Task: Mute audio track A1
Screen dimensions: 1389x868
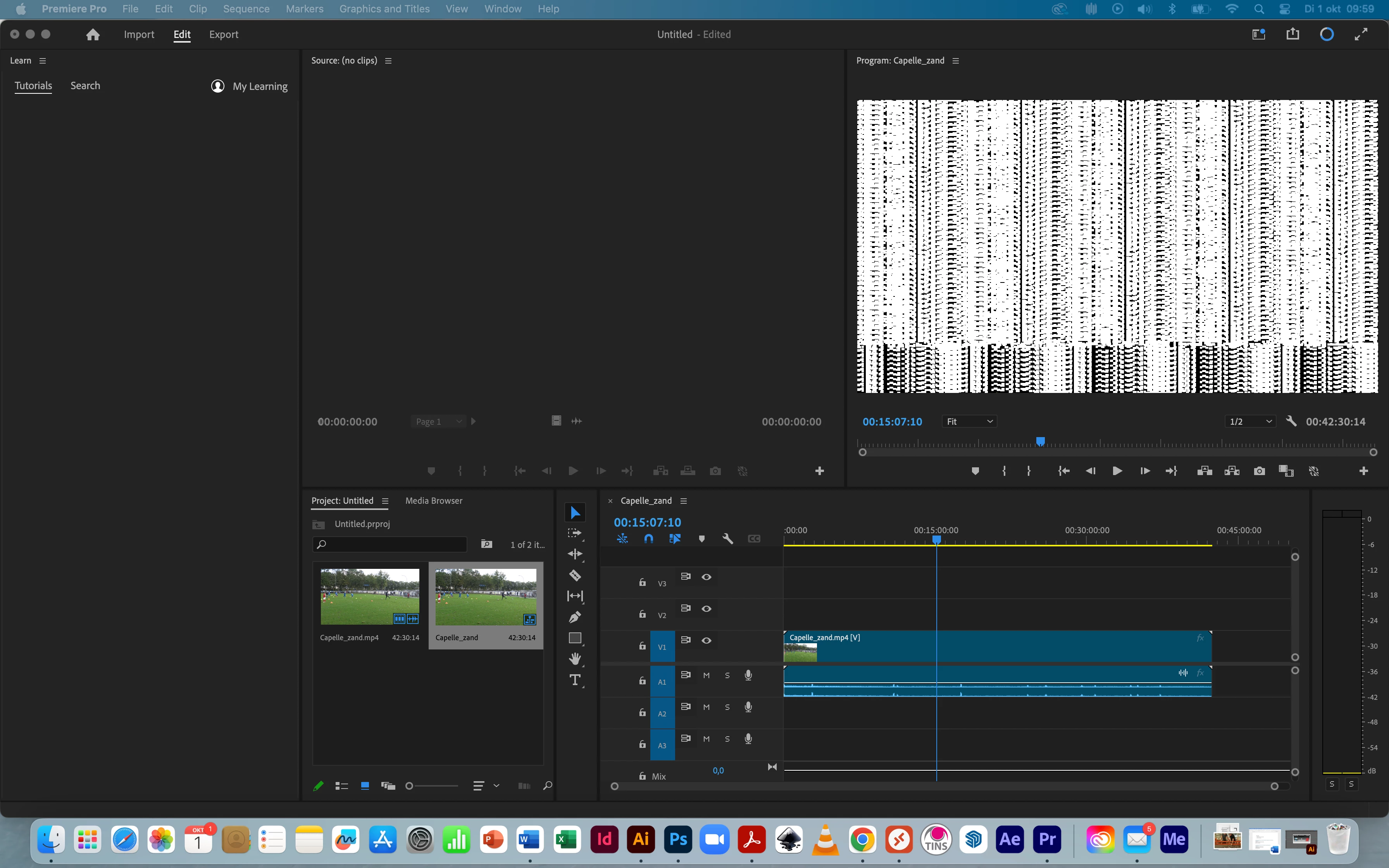Action: [x=707, y=675]
